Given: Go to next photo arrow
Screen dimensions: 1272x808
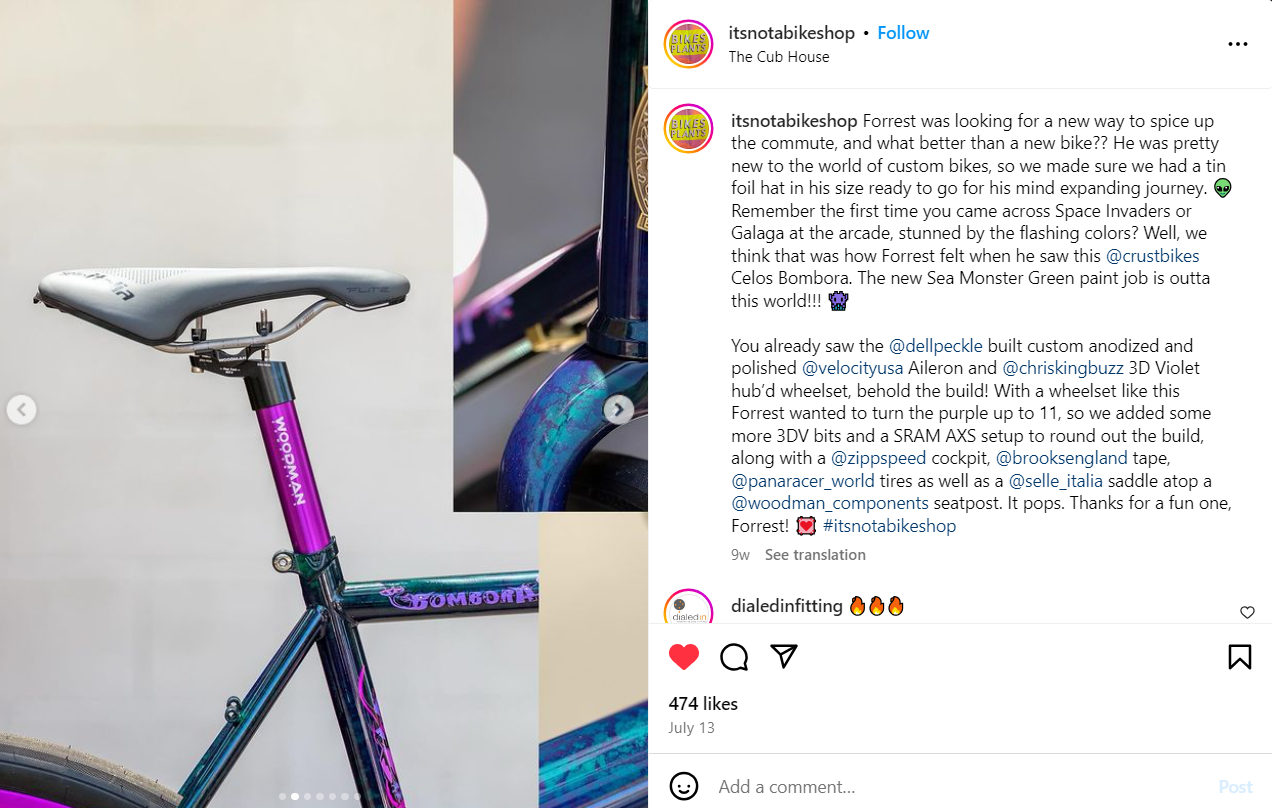Looking at the screenshot, I should (x=618, y=409).
